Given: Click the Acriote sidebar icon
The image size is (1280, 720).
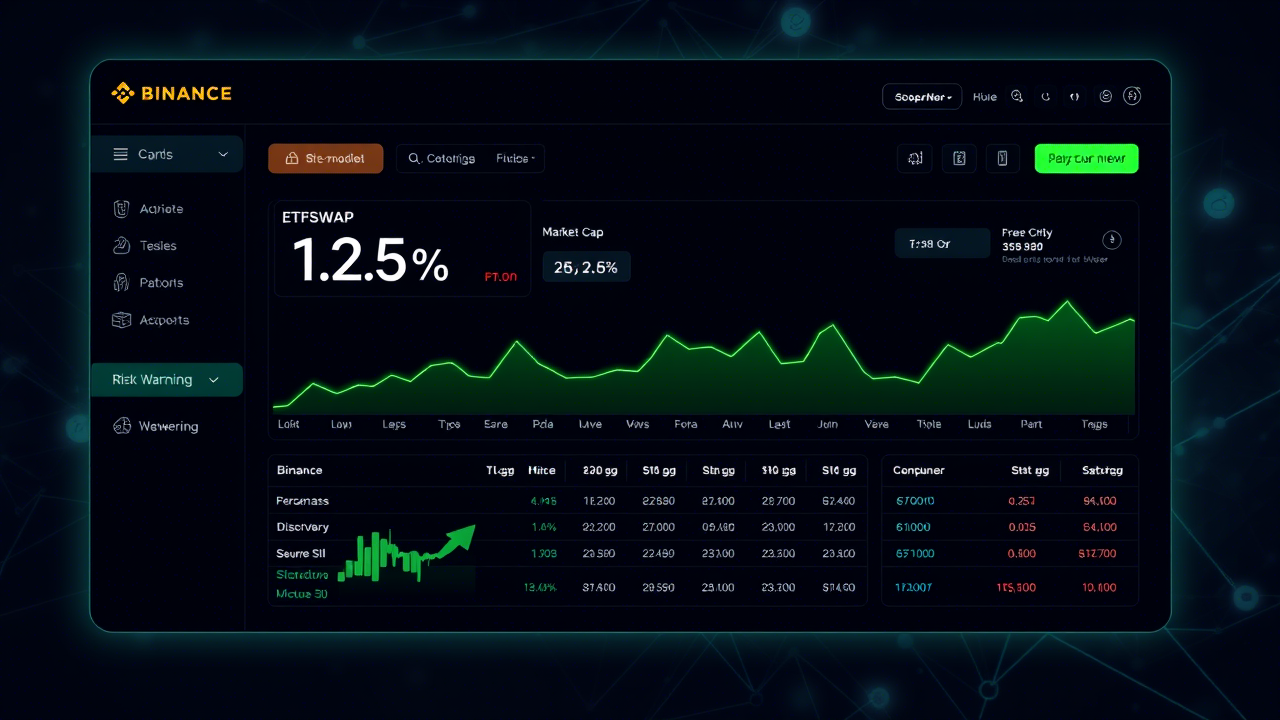Looking at the screenshot, I should [x=122, y=209].
